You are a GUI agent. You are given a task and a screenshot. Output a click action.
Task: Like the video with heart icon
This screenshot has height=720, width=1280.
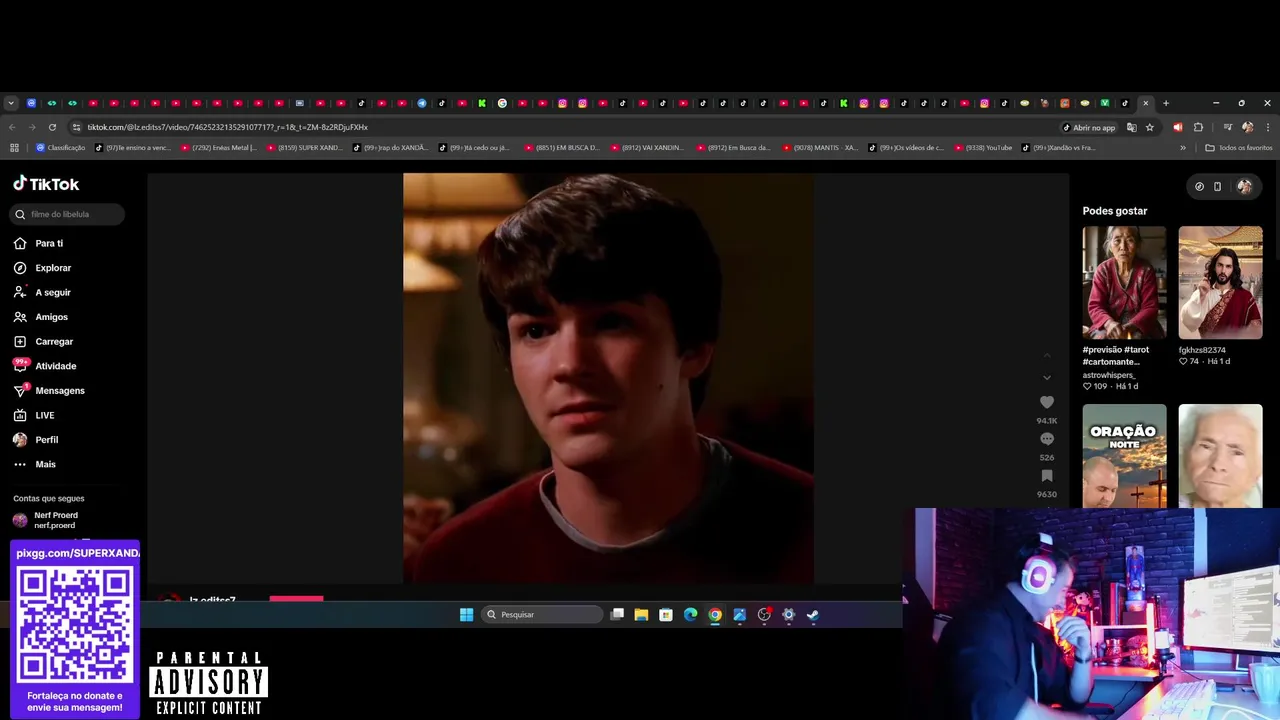pyautogui.click(x=1047, y=402)
